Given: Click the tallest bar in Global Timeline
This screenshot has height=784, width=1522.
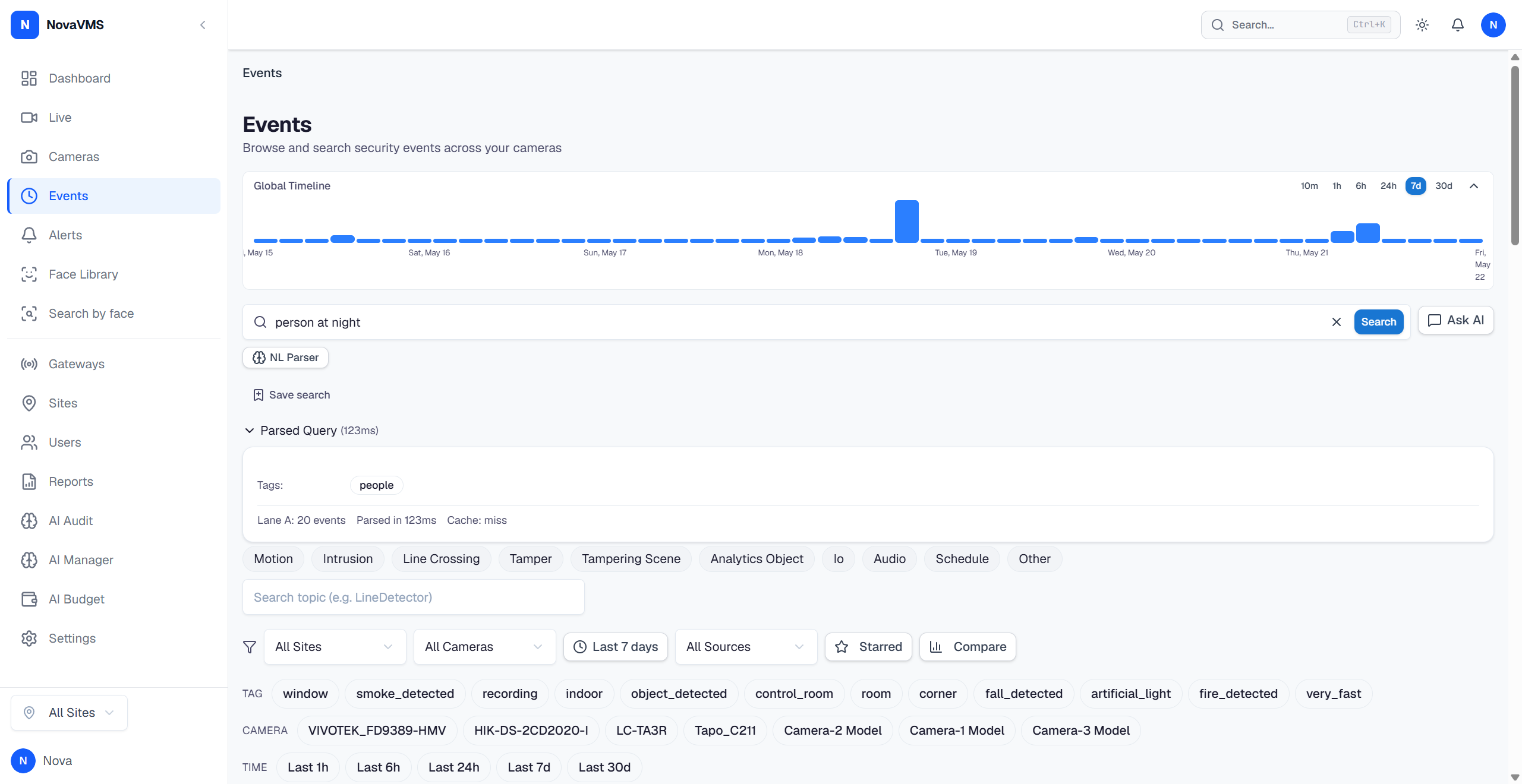Looking at the screenshot, I should (906, 222).
